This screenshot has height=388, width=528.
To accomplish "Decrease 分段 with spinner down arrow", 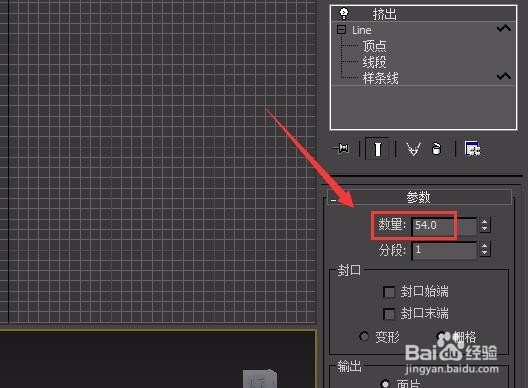I will point(485,253).
